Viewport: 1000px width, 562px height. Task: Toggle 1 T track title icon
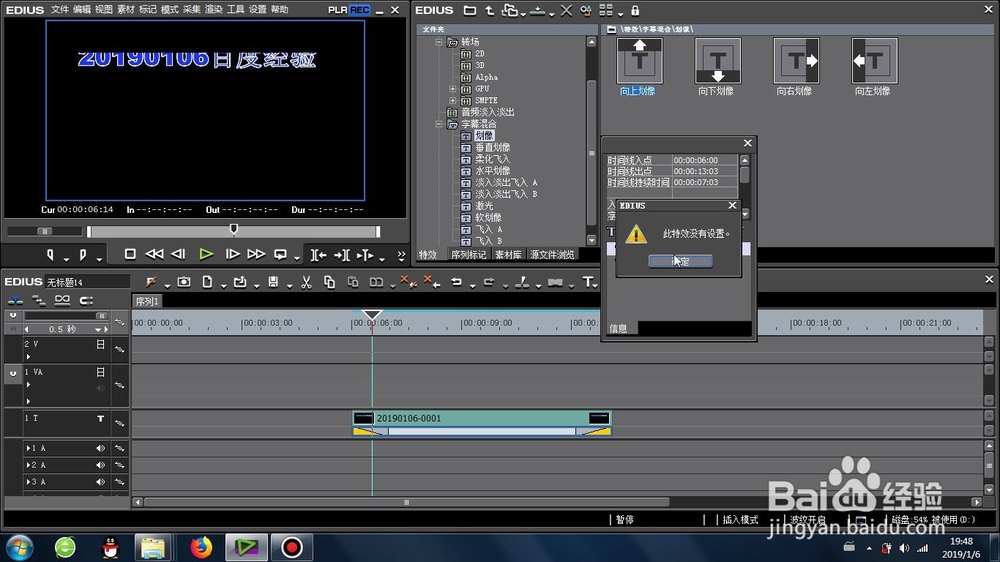100,418
